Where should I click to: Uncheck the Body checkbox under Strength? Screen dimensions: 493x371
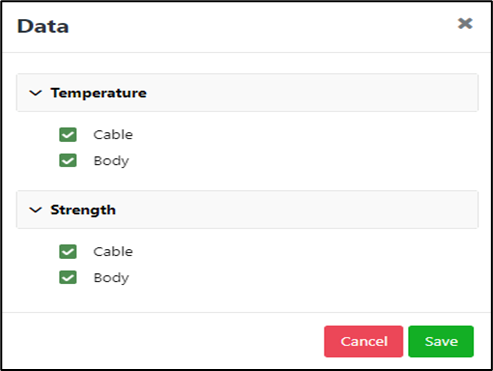[x=68, y=277]
